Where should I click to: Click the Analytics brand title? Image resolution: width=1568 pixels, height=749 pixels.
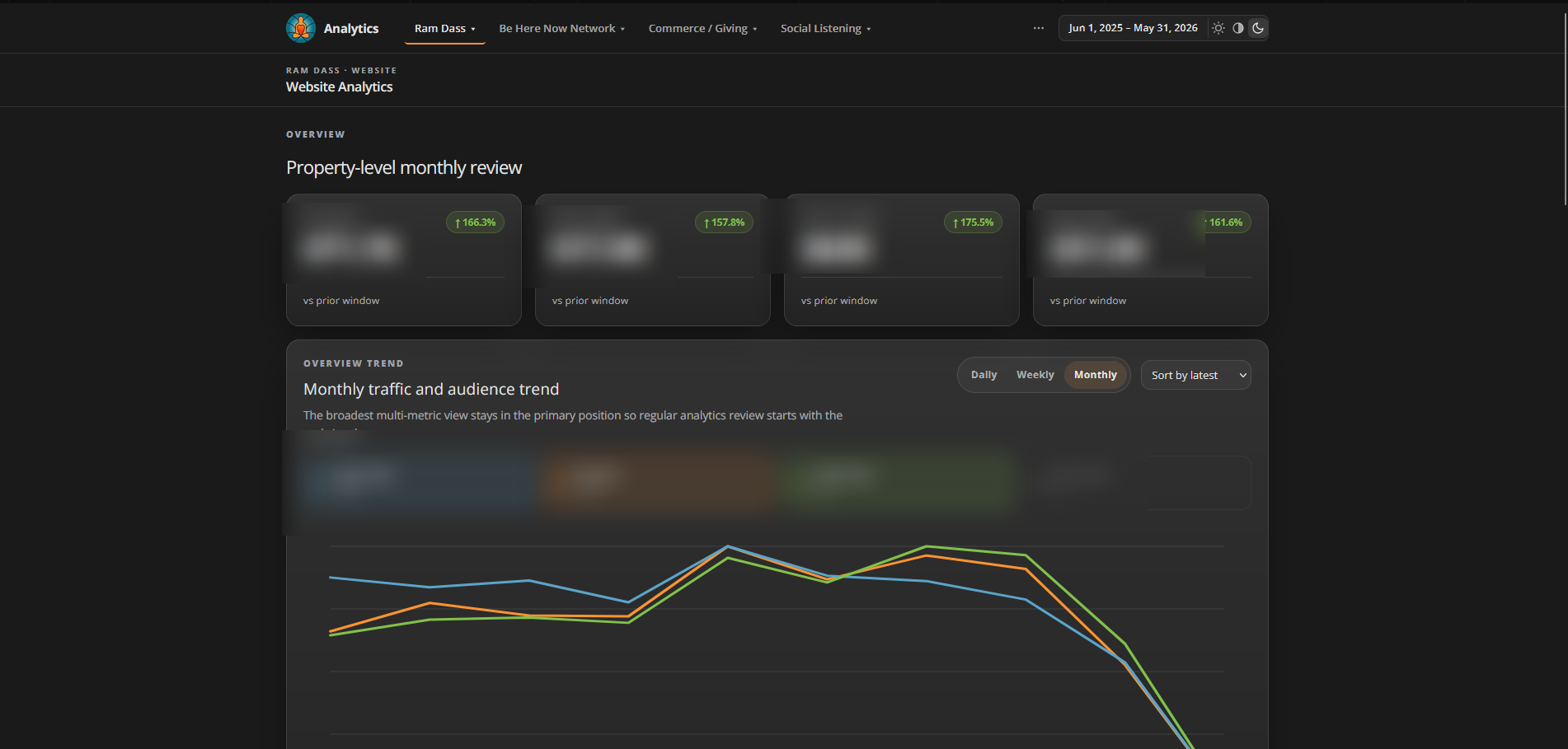click(351, 28)
